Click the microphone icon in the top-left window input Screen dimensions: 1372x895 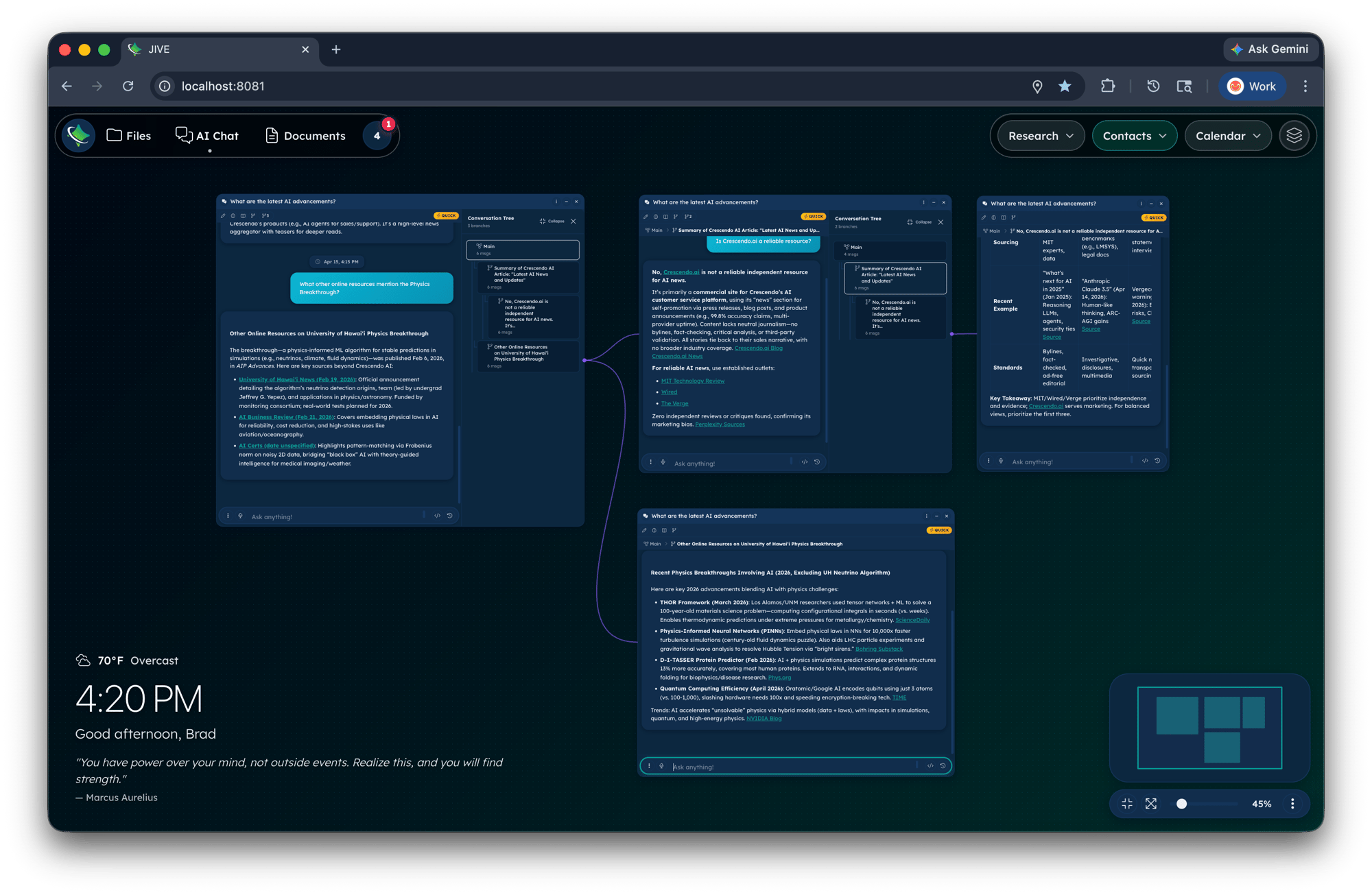click(240, 516)
